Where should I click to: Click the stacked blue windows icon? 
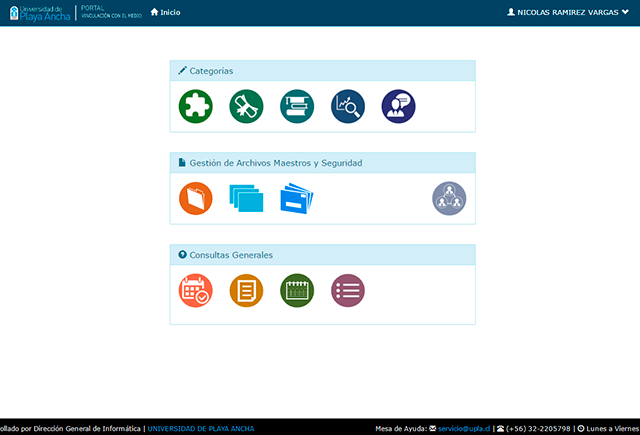tap(246, 199)
